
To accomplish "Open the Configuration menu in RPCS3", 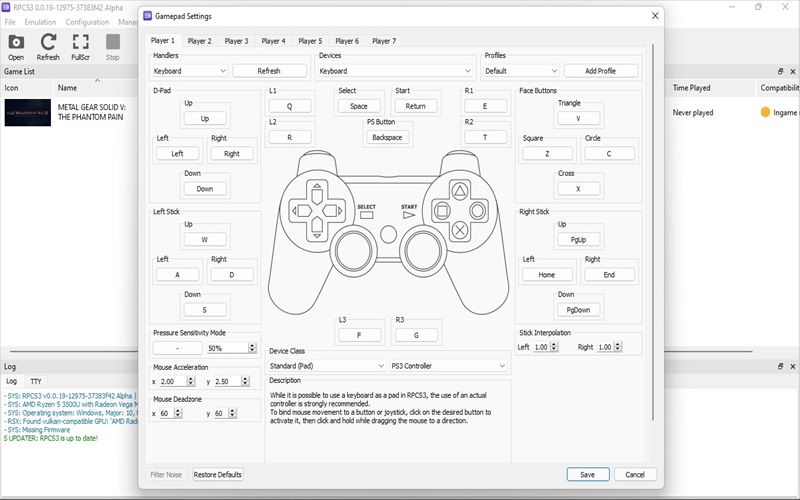I will (x=87, y=22).
